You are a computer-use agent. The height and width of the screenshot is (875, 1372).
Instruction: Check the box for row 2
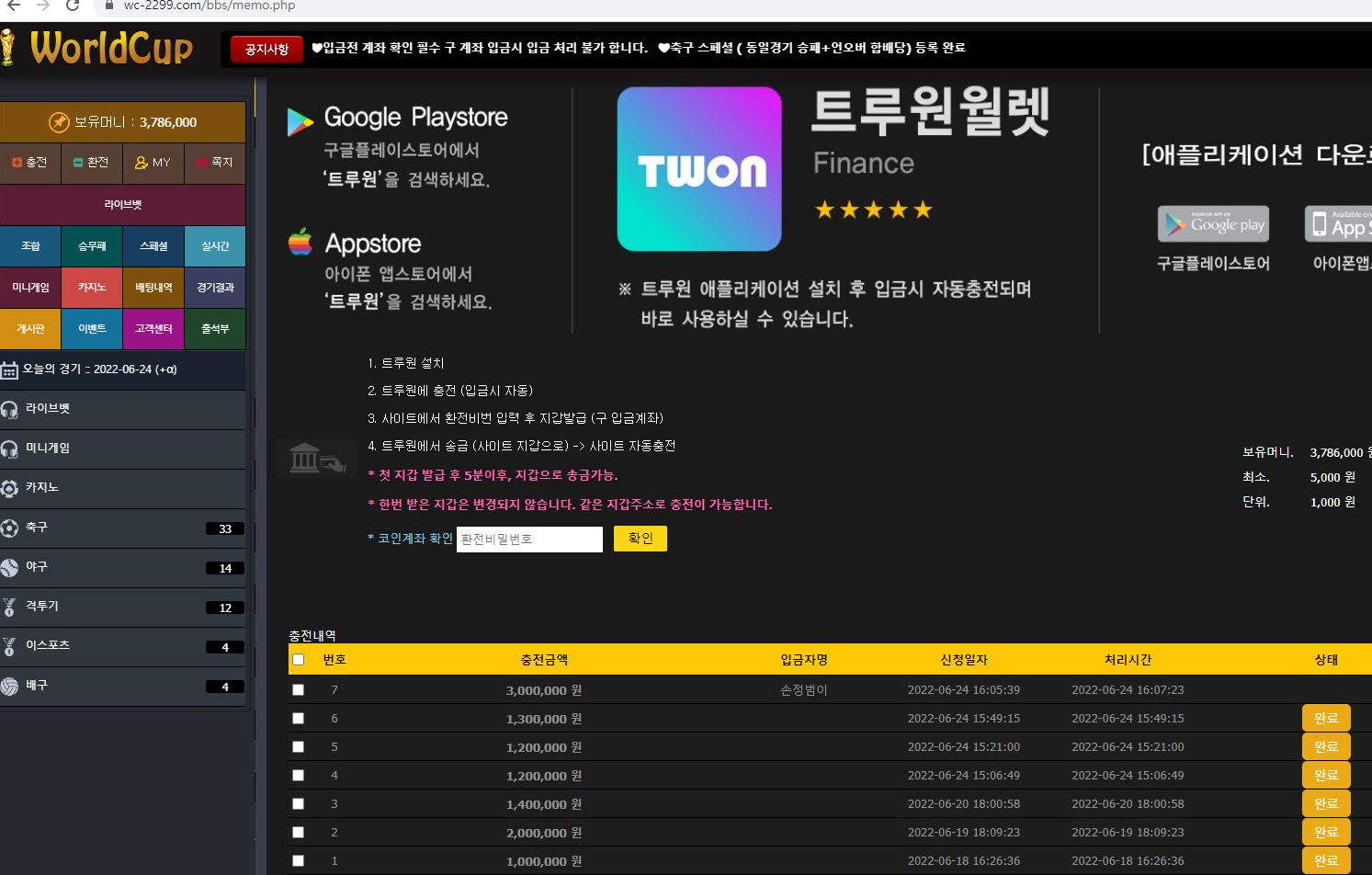(x=298, y=832)
